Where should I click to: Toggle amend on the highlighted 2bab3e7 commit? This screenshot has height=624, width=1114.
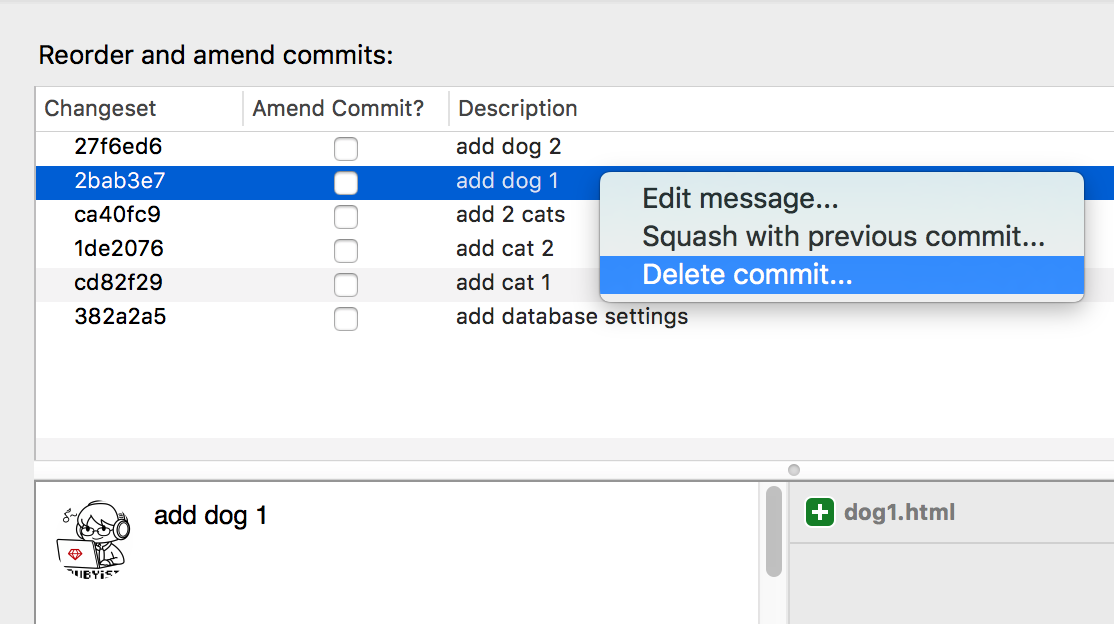point(346,182)
